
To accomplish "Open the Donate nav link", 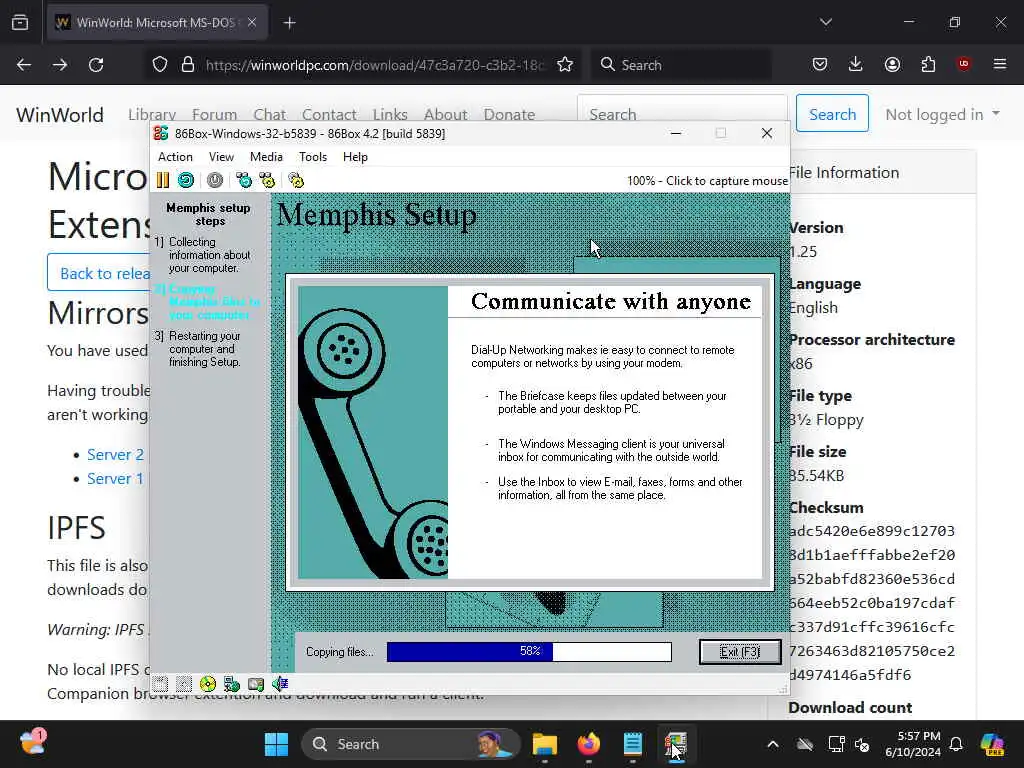I will click(x=509, y=115).
